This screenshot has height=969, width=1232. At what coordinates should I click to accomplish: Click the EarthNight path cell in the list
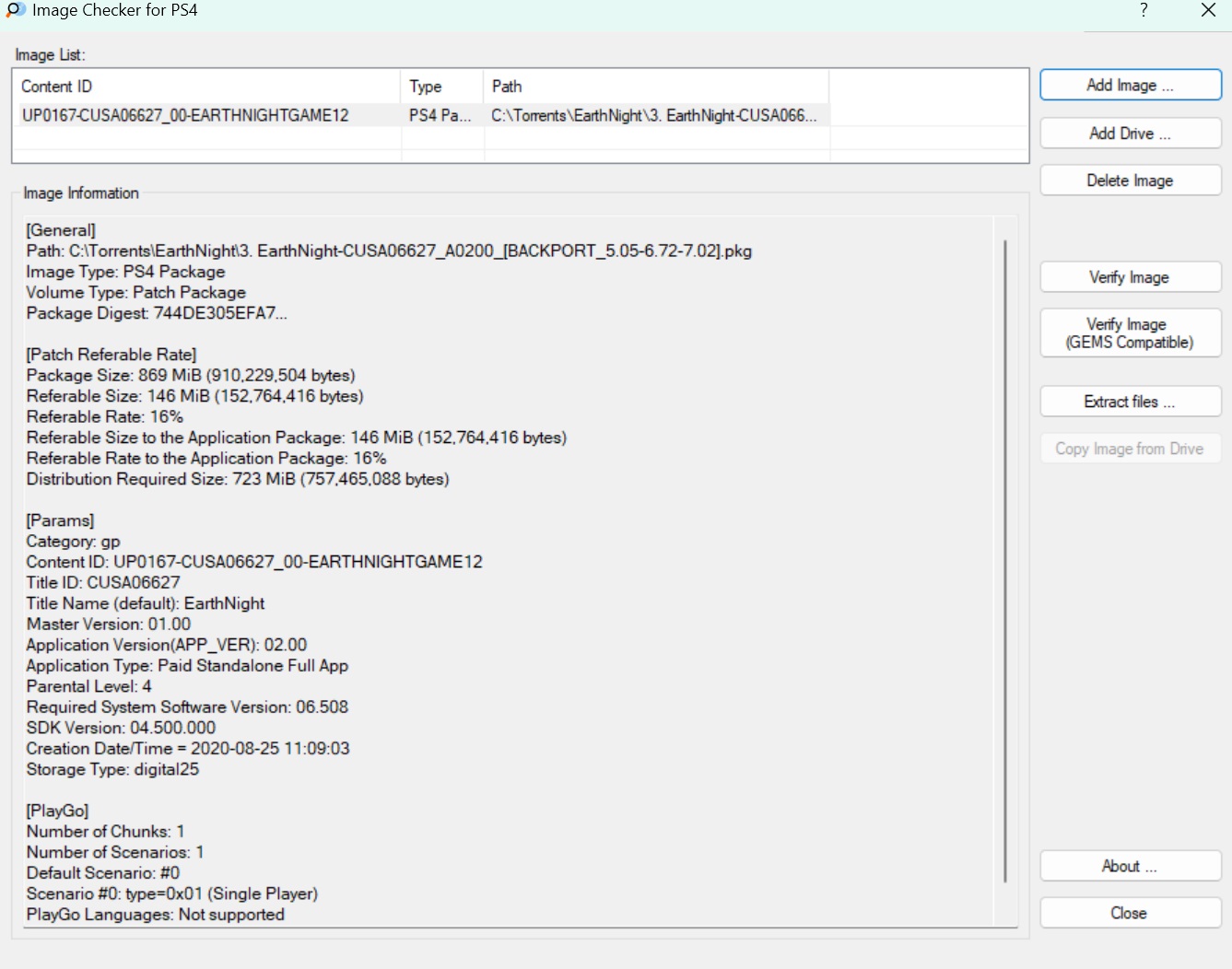pyautogui.click(x=653, y=115)
